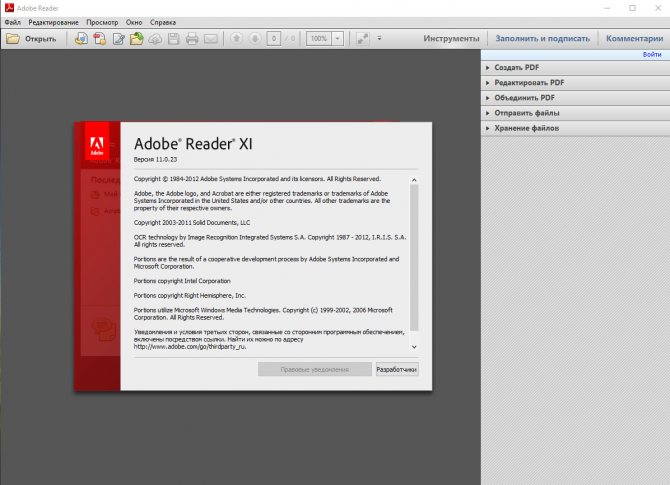Click the page number field
This screenshot has height=485, width=670.
pos(273,38)
